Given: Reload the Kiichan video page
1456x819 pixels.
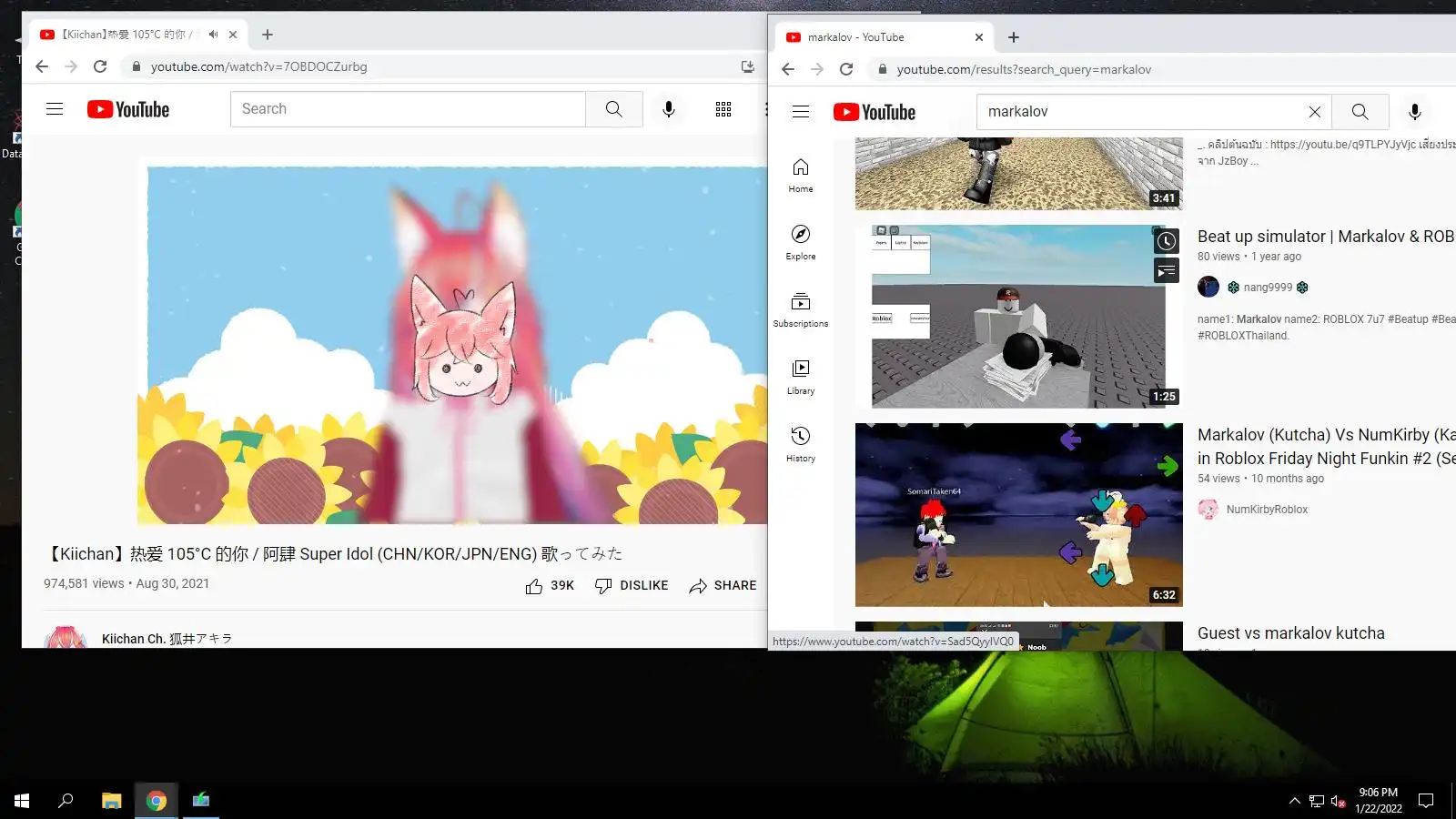Looking at the screenshot, I should (x=100, y=66).
